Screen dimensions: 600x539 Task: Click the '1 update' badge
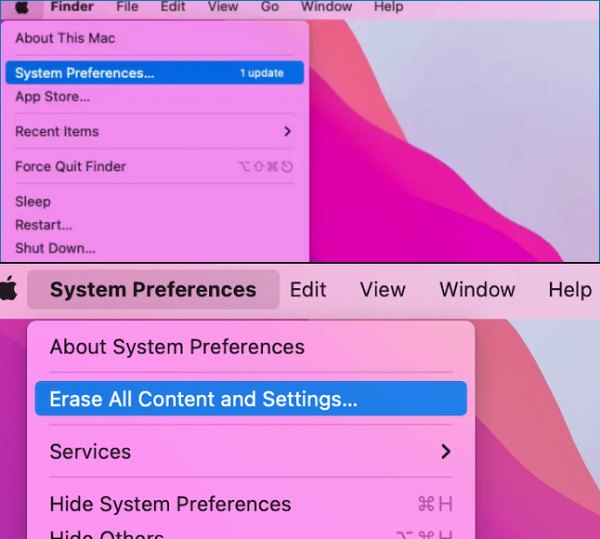pyautogui.click(x=261, y=73)
